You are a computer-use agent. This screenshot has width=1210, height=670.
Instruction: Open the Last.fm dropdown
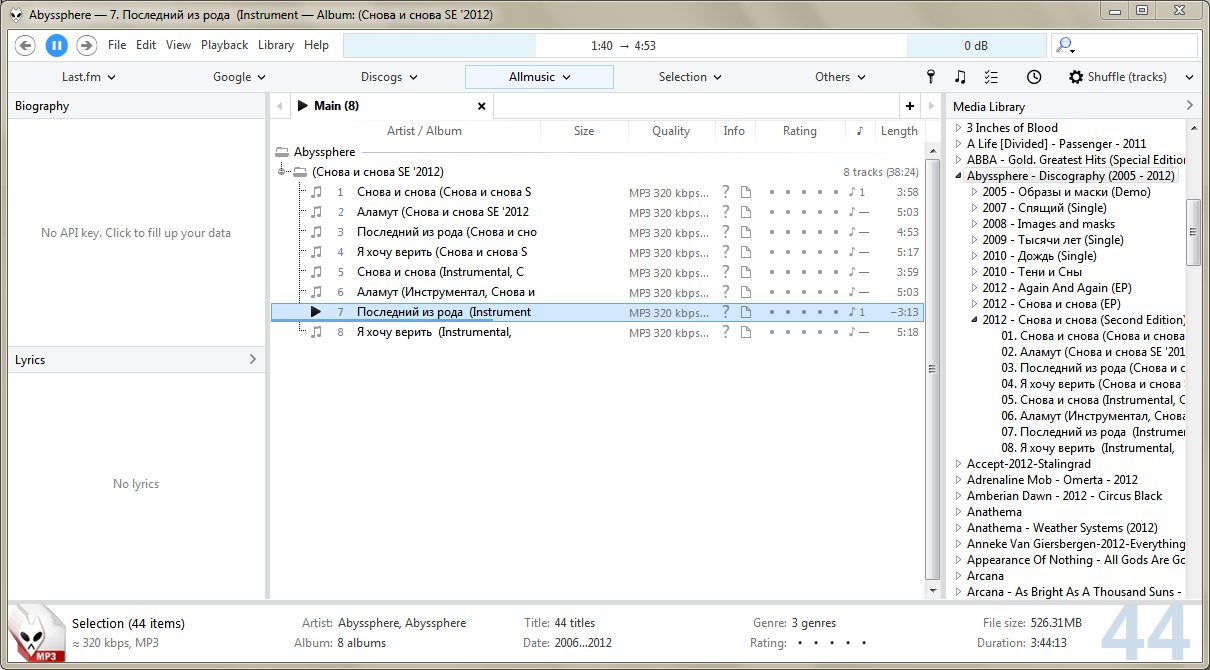tap(89, 77)
